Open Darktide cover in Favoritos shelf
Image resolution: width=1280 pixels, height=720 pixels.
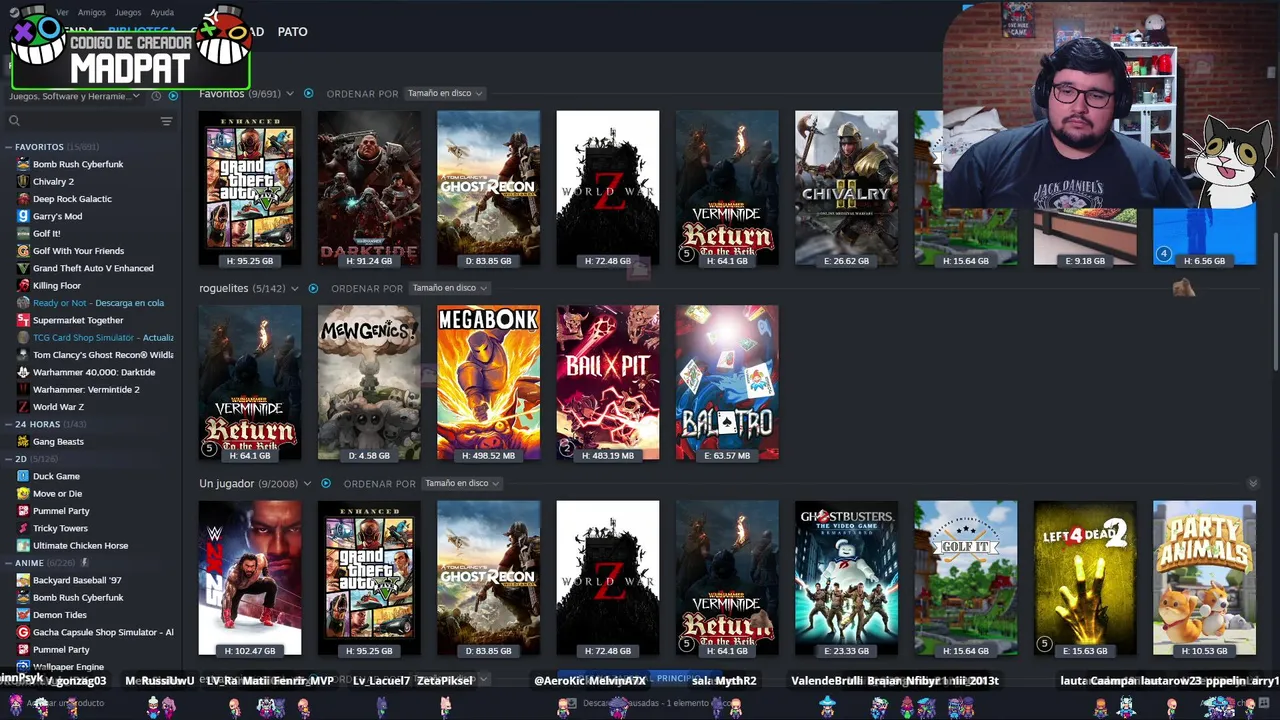(369, 188)
